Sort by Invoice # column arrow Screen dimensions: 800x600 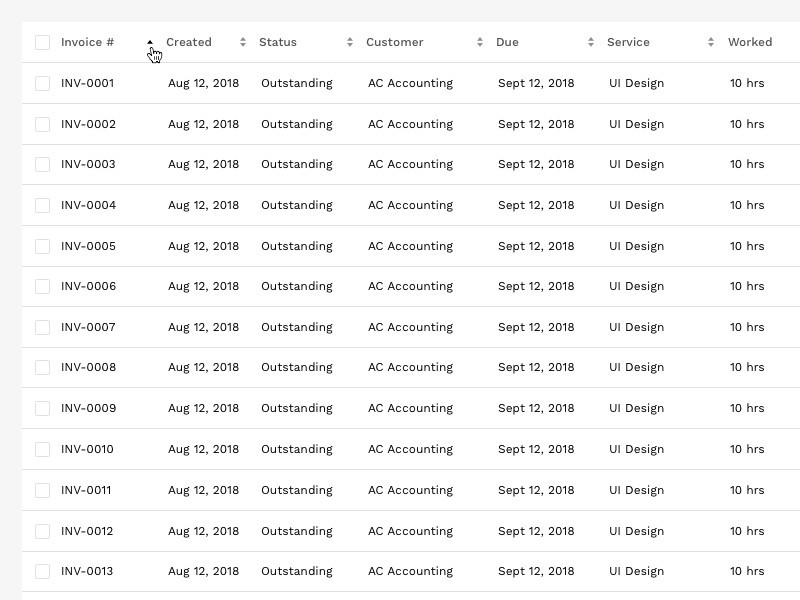[150, 42]
